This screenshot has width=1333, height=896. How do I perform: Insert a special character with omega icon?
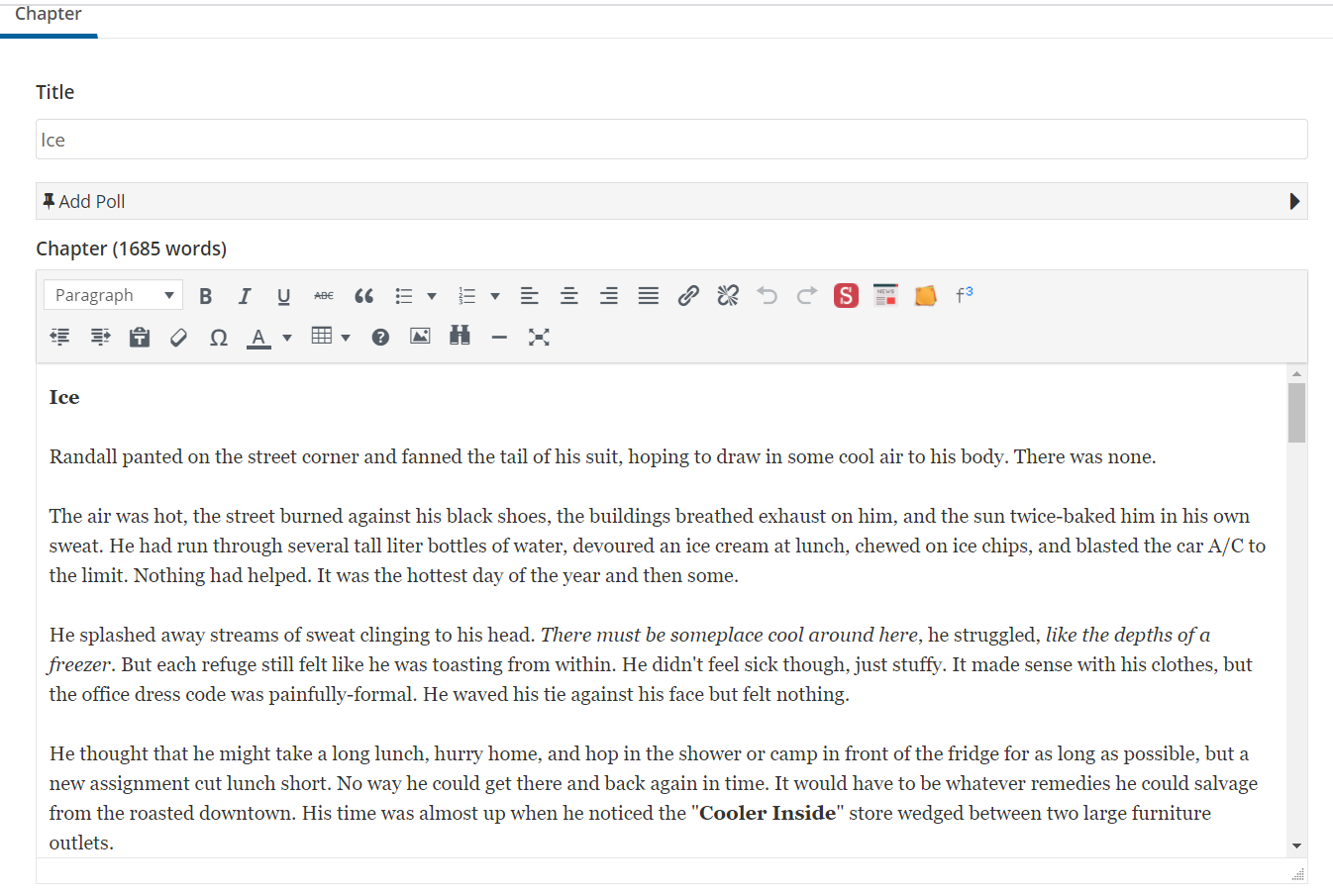(219, 338)
